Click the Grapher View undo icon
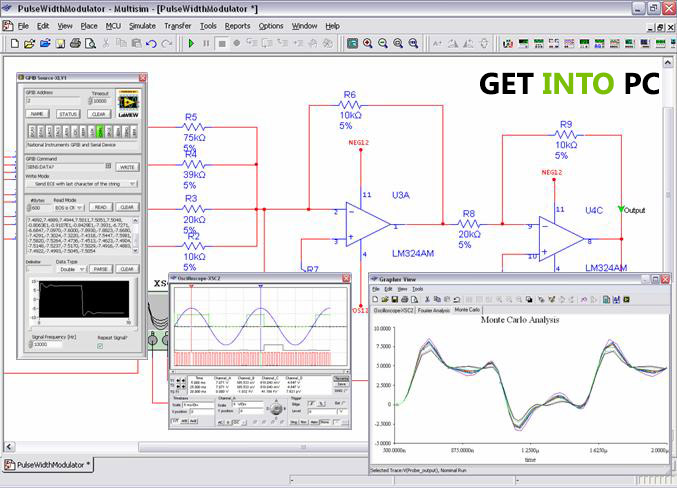677x488 pixels. tap(457, 299)
